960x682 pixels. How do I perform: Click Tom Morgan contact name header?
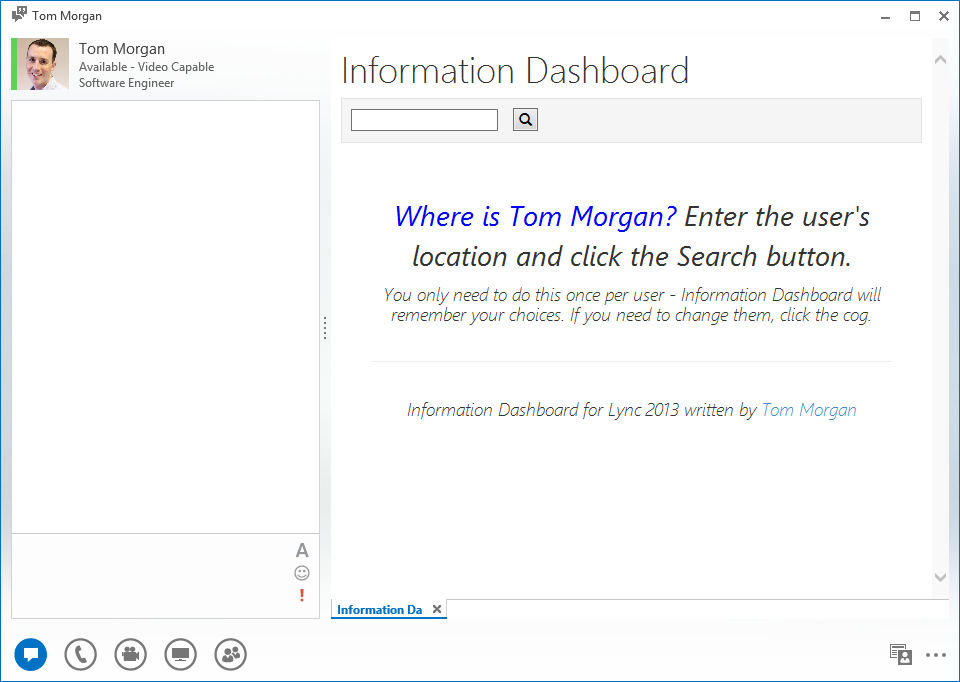tap(122, 48)
